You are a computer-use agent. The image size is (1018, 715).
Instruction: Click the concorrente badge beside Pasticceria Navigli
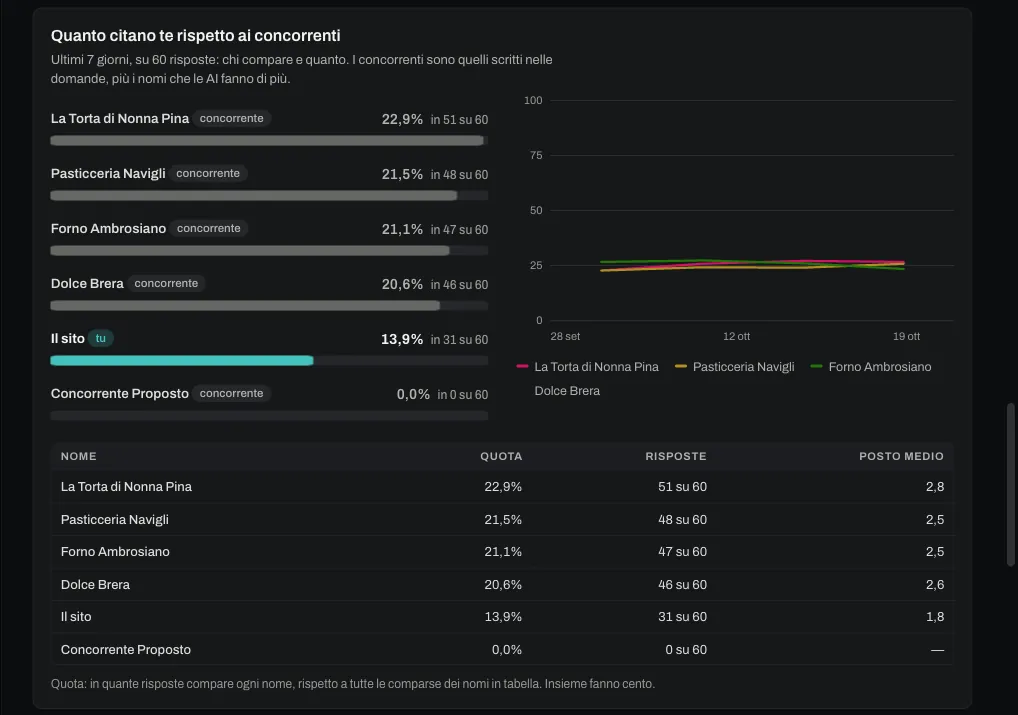208,173
